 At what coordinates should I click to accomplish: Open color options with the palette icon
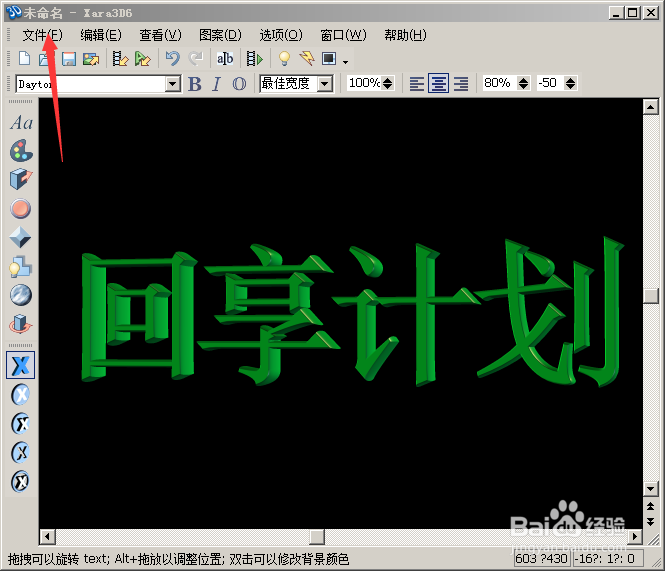[21, 151]
